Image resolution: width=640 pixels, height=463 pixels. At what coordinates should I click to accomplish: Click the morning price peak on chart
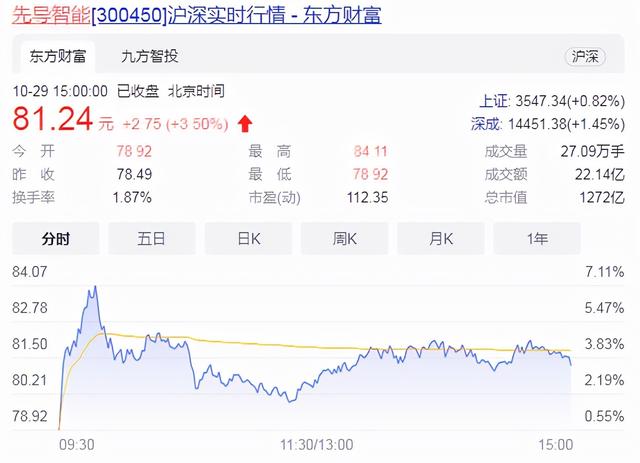click(x=96, y=287)
